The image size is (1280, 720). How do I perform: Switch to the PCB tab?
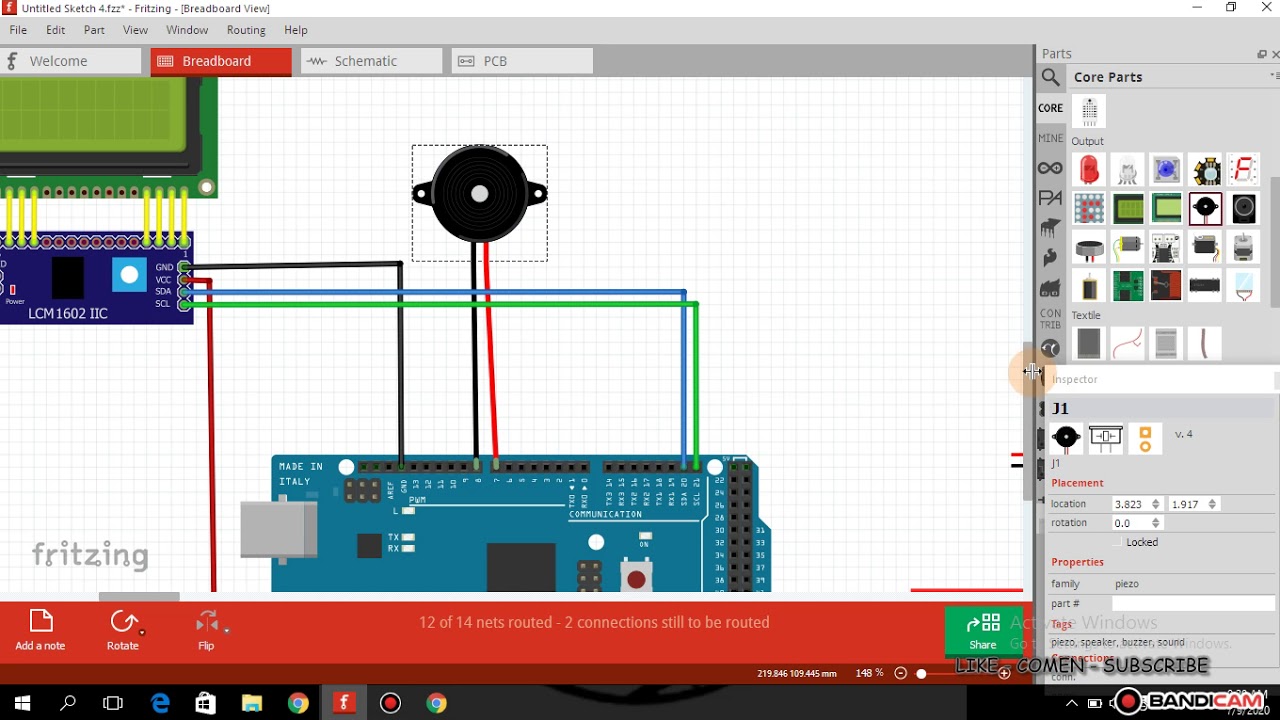coord(522,61)
